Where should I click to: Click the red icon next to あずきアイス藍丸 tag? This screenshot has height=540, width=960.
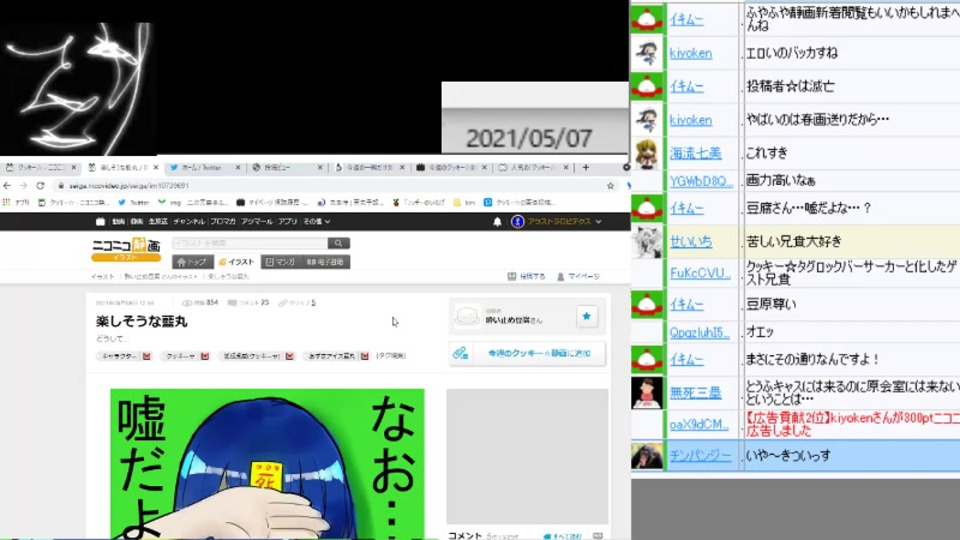coord(365,356)
